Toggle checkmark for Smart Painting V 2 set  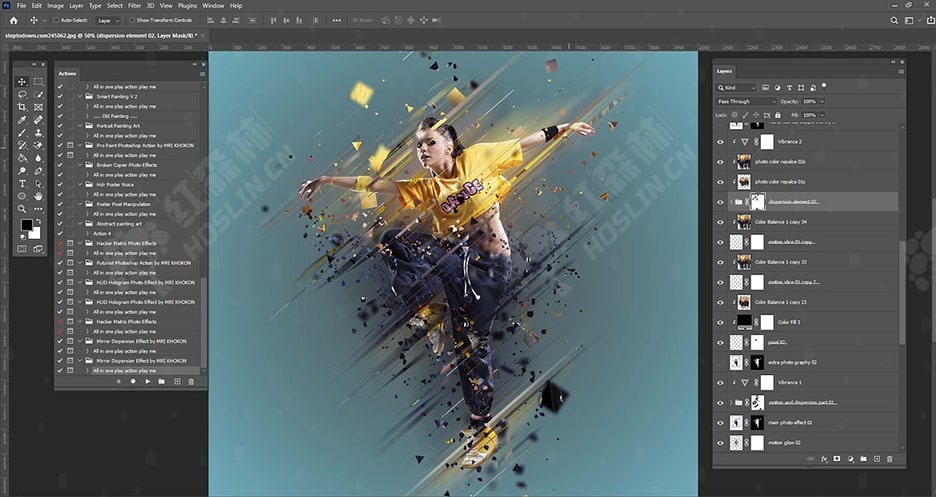60,96
